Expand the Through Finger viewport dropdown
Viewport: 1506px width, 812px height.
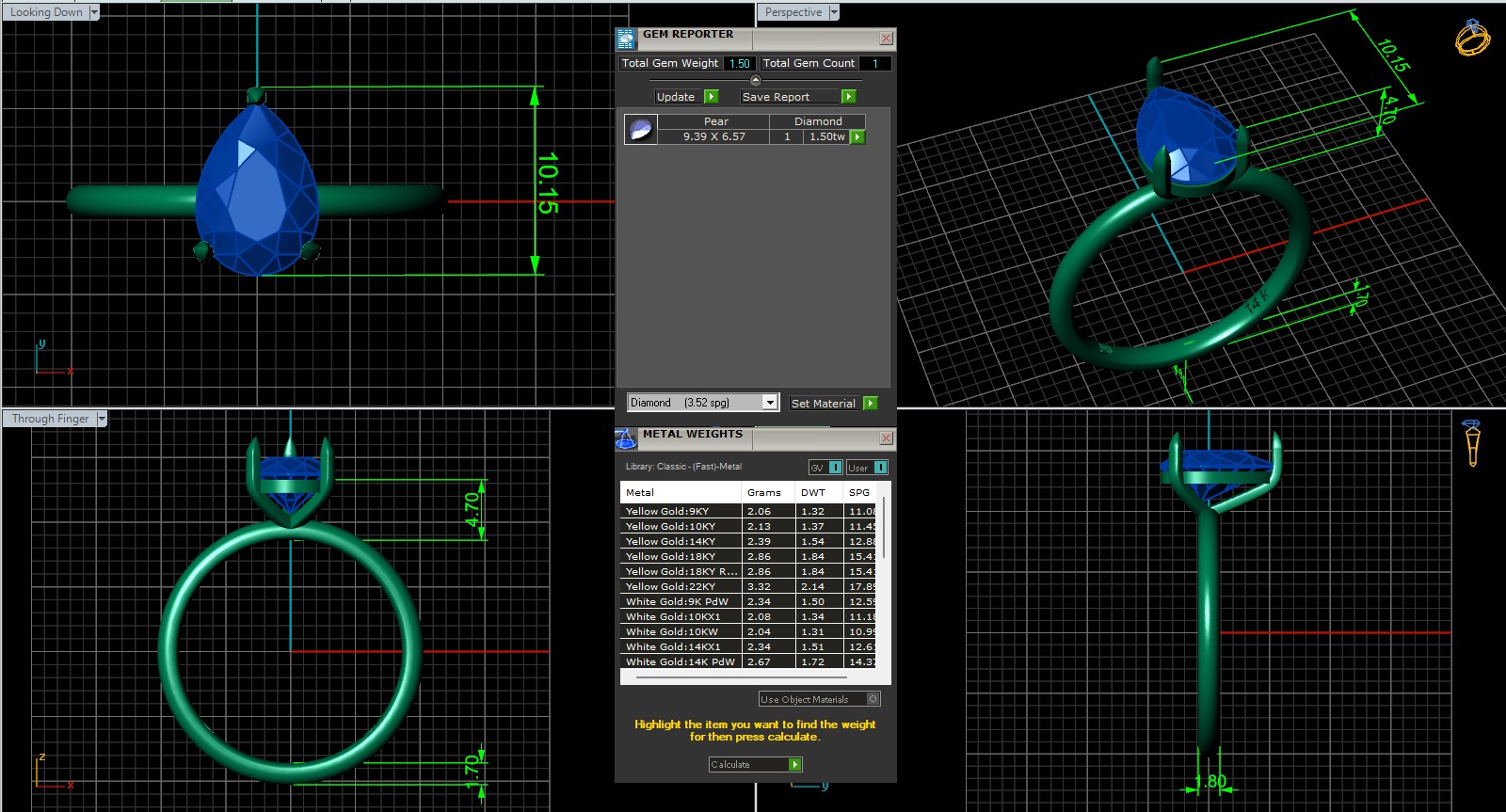pyautogui.click(x=102, y=419)
